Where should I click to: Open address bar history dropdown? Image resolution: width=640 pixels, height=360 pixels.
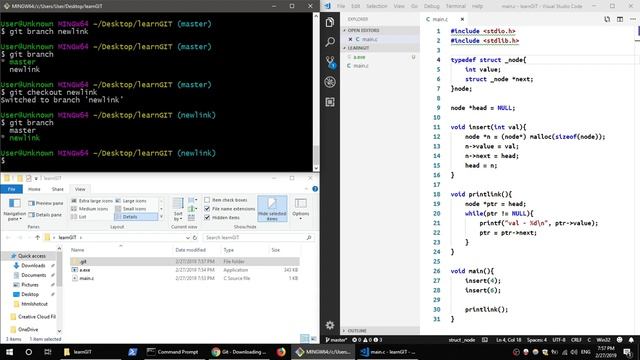tap(188, 238)
